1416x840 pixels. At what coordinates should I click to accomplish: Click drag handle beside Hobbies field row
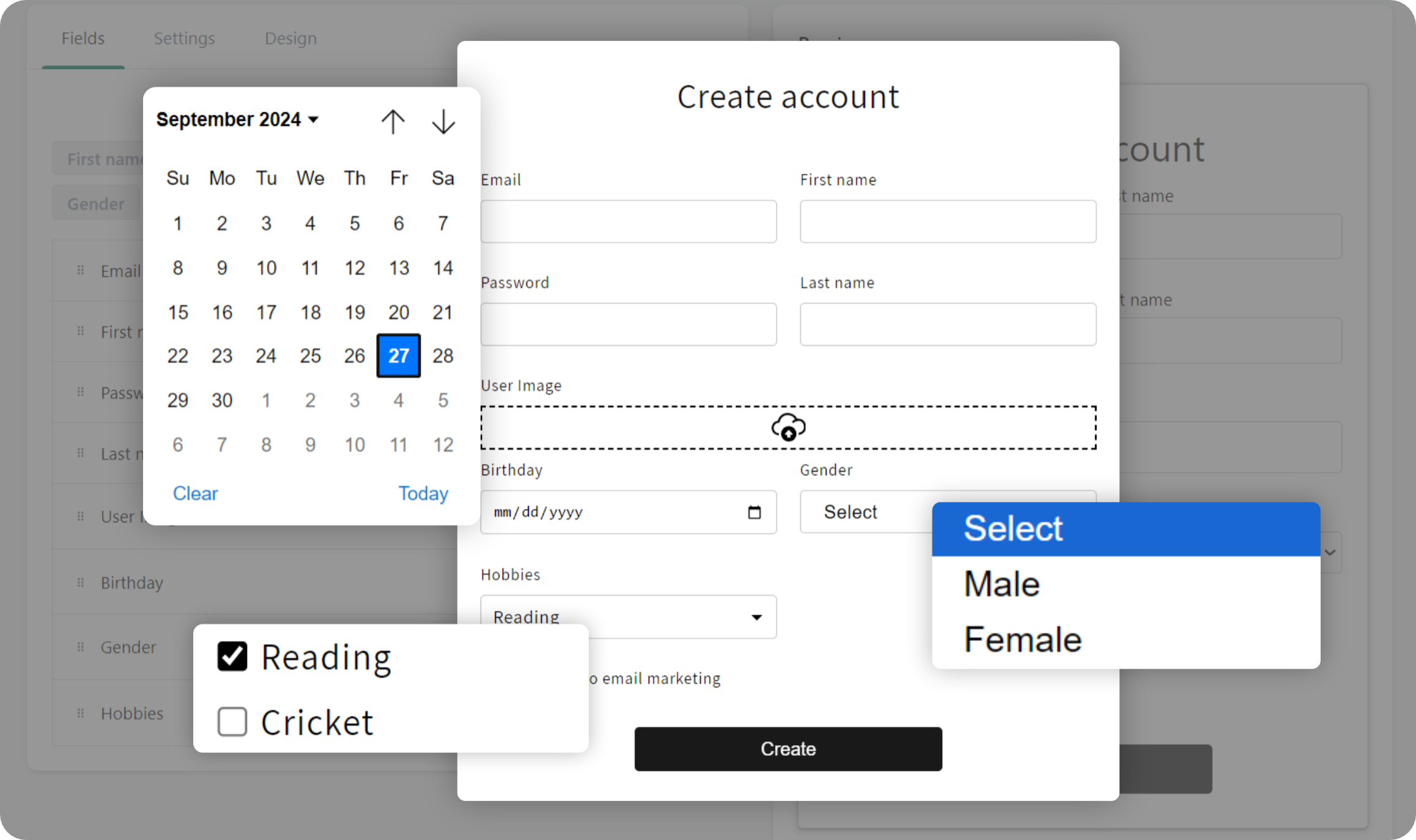tap(81, 713)
